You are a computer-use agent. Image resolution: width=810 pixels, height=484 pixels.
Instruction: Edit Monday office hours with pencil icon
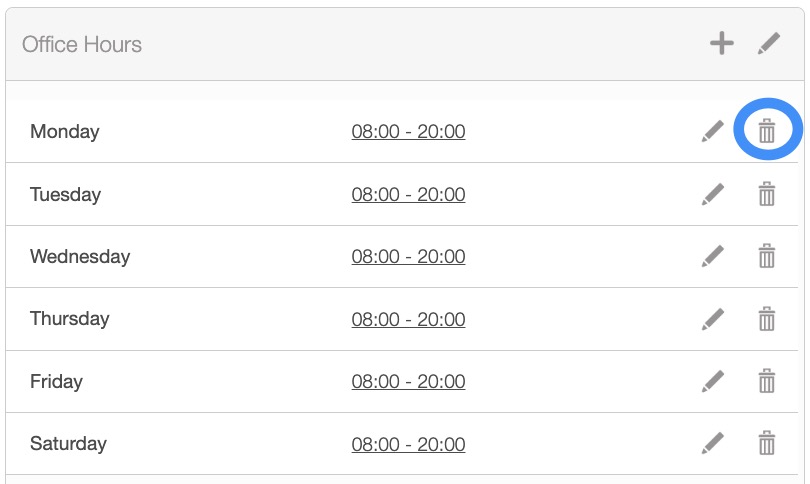pyautogui.click(x=712, y=131)
